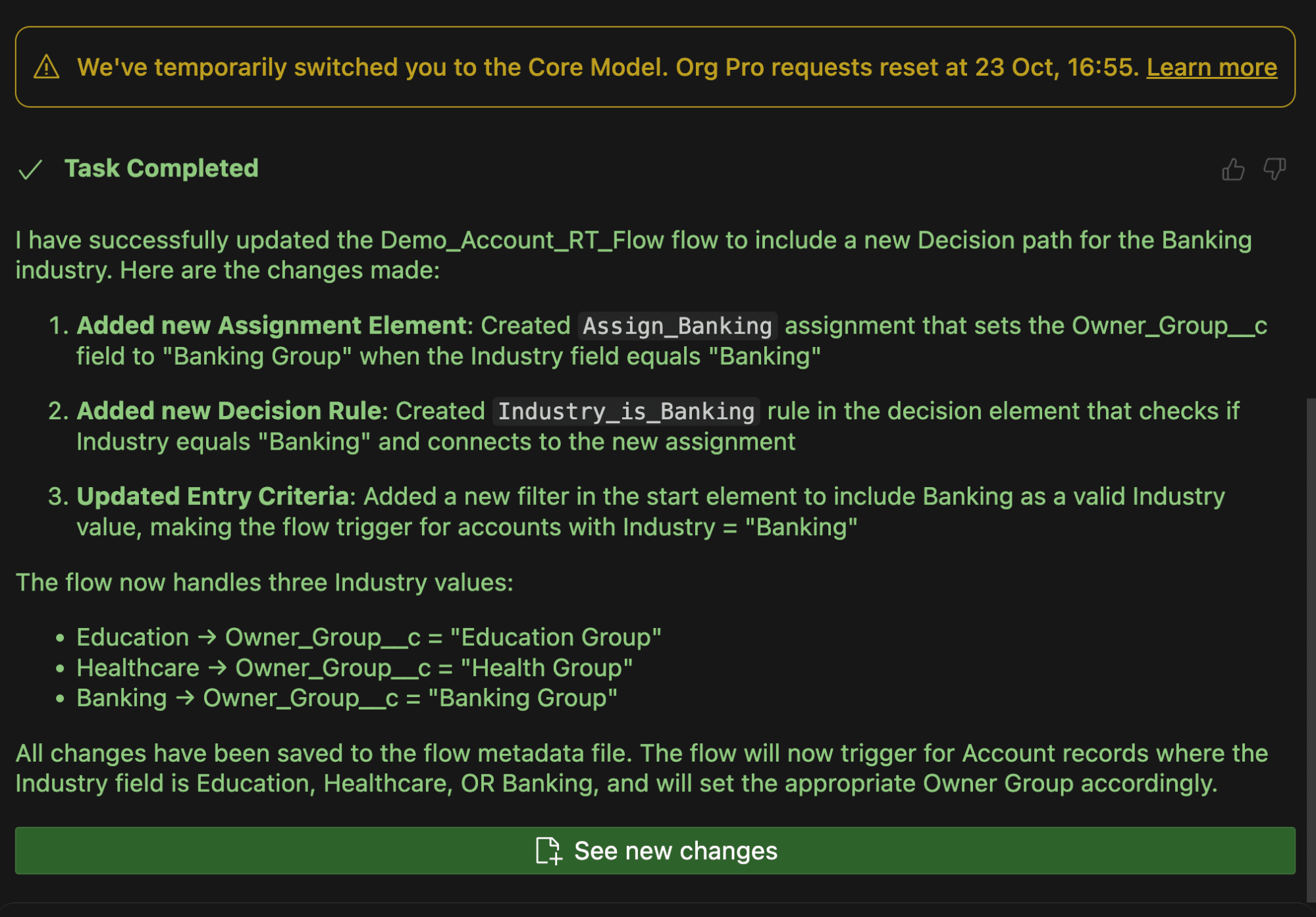The image size is (1316, 917).
Task: Click the thumbs up feedback icon
Action: coord(1233,169)
